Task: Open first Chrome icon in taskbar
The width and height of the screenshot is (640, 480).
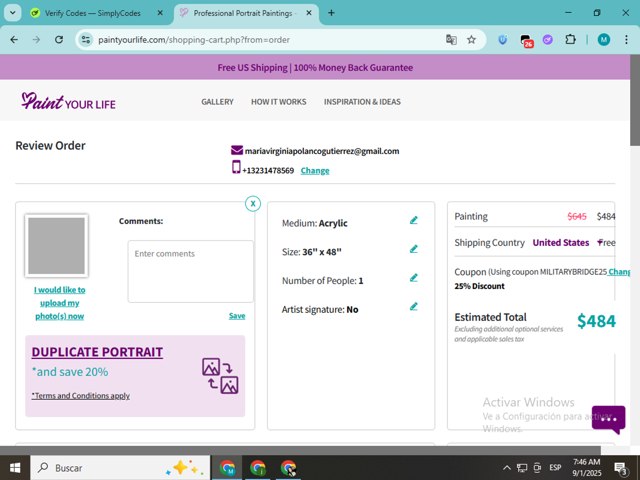Action: click(x=227, y=468)
